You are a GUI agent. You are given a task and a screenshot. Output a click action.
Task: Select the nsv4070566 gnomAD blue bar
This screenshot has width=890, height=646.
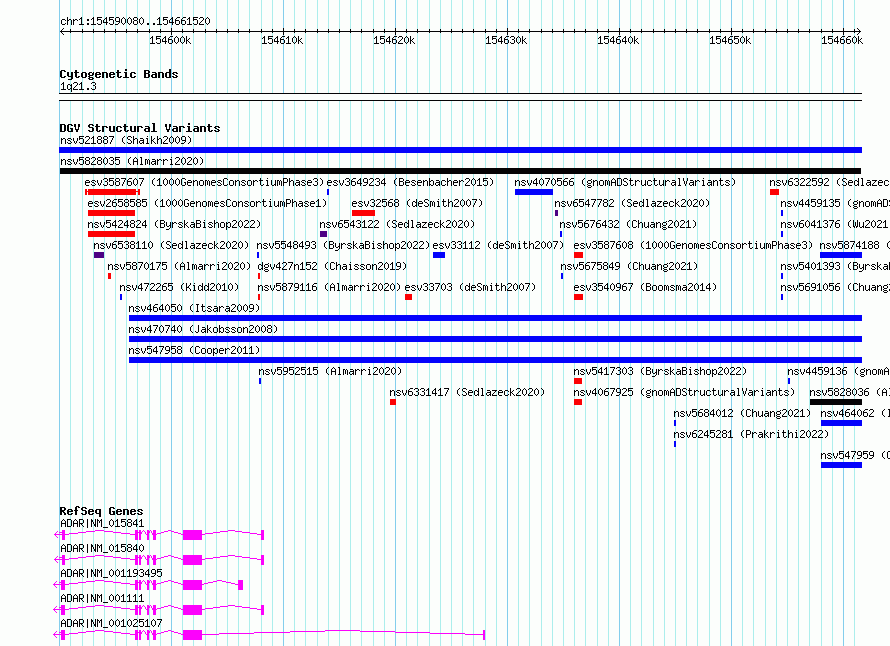(x=534, y=192)
